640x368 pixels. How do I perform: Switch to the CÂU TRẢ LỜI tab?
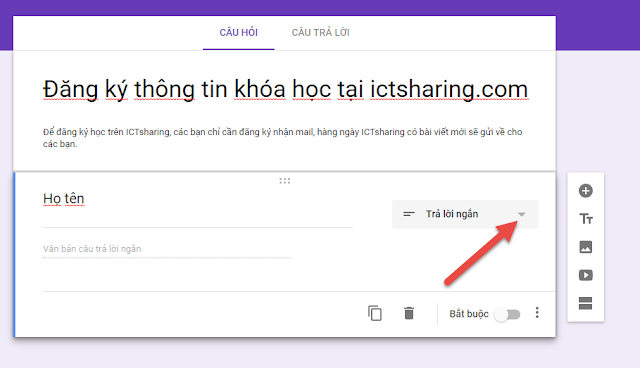point(320,33)
